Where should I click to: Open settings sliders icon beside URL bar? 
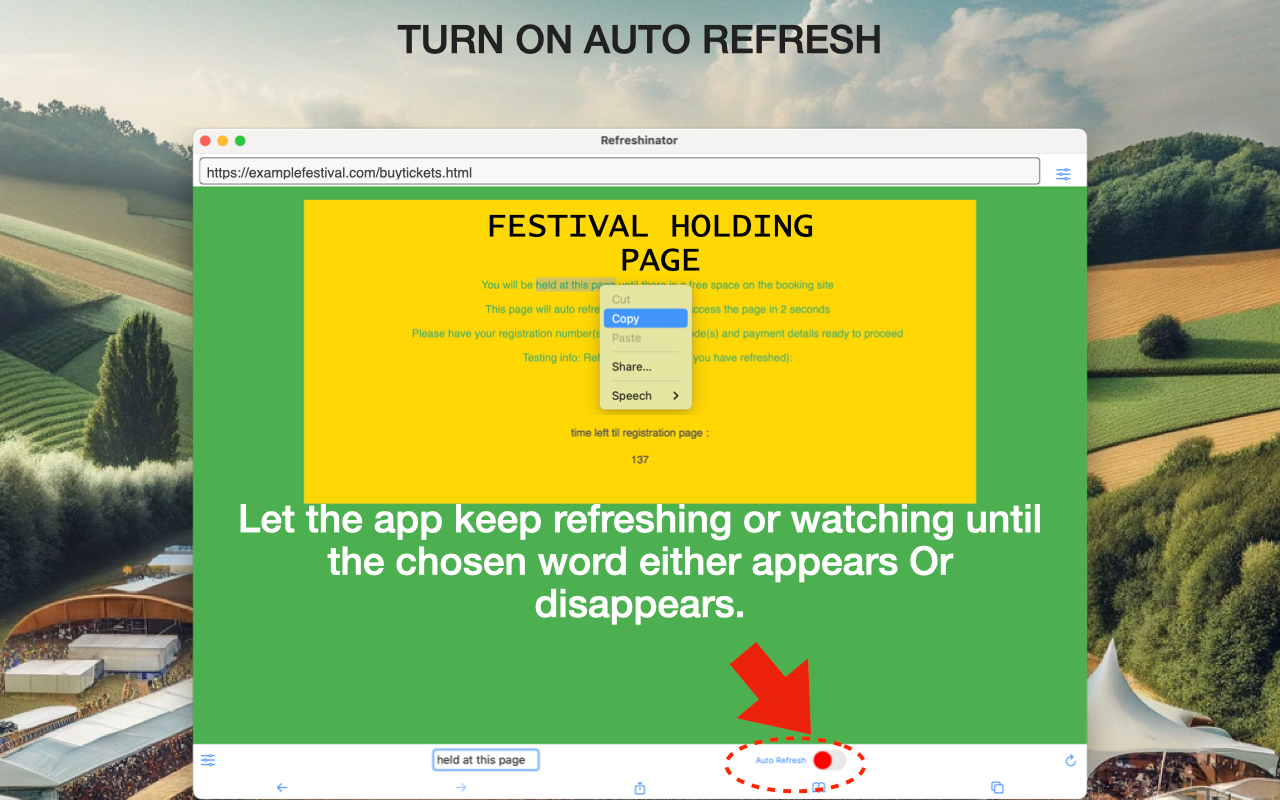(x=1063, y=174)
